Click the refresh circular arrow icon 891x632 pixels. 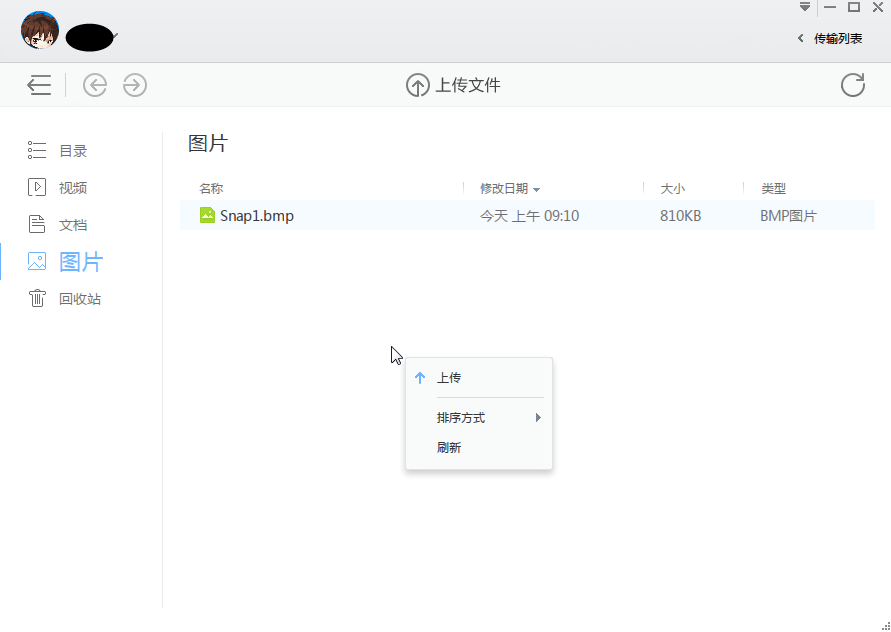coord(853,85)
